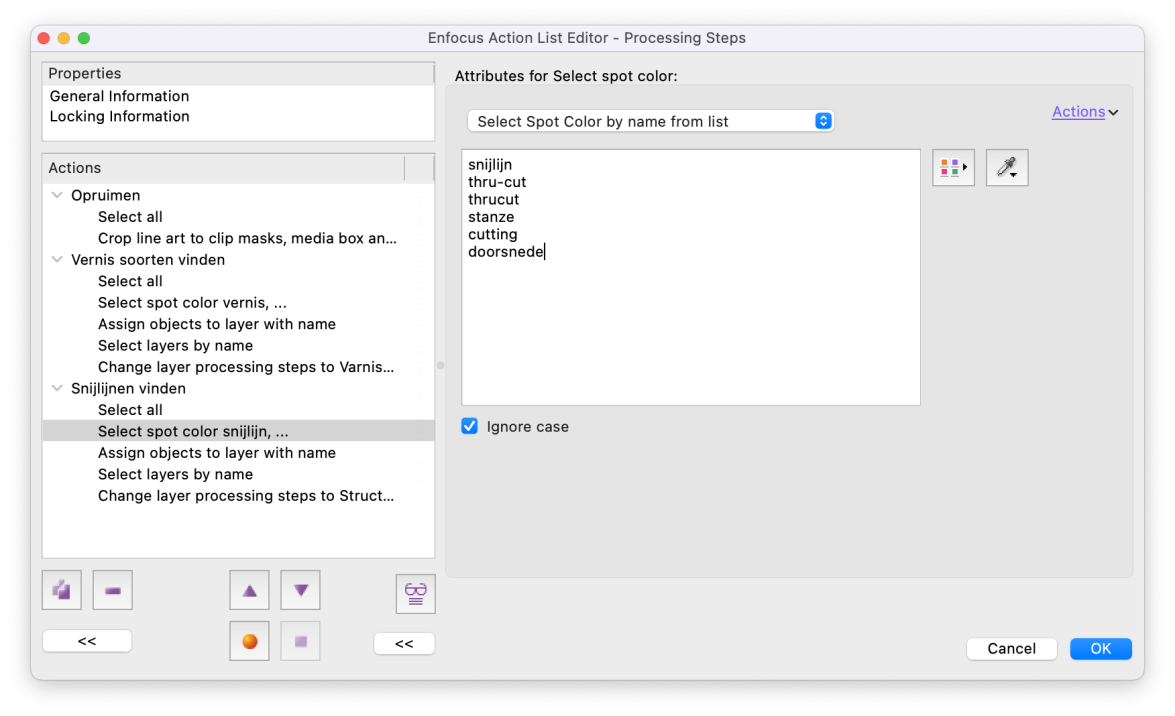
Task: Select the eyedropper color picker tool
Action: tap(1007, 167)
